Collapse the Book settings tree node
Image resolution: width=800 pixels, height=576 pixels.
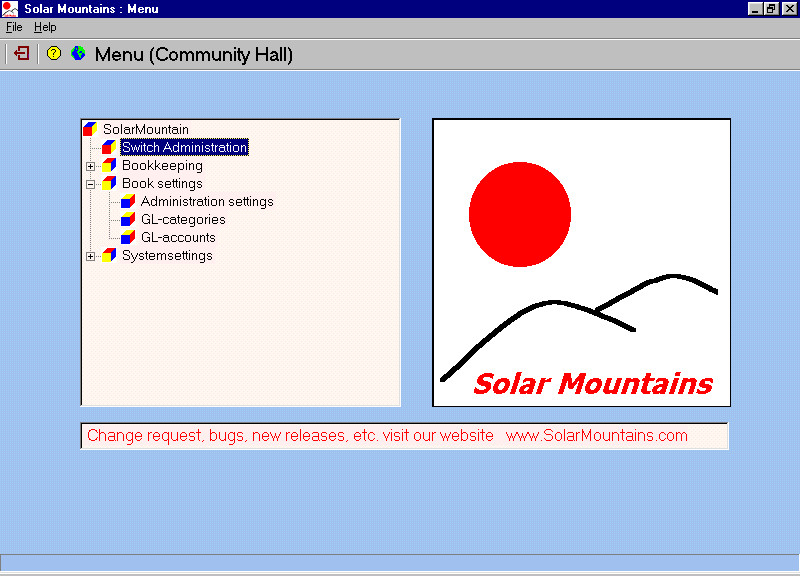click(90, 184)
